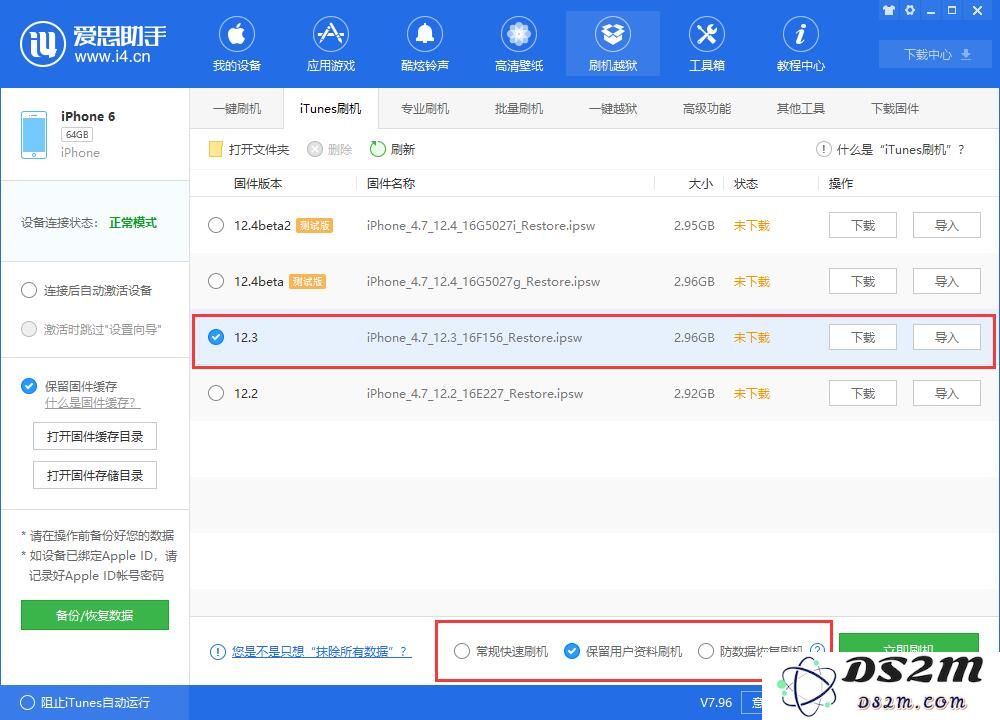1000x720 pixels.
Task: Select firmware 12.4beta2 radio button
Action: [x=216, y=225]
